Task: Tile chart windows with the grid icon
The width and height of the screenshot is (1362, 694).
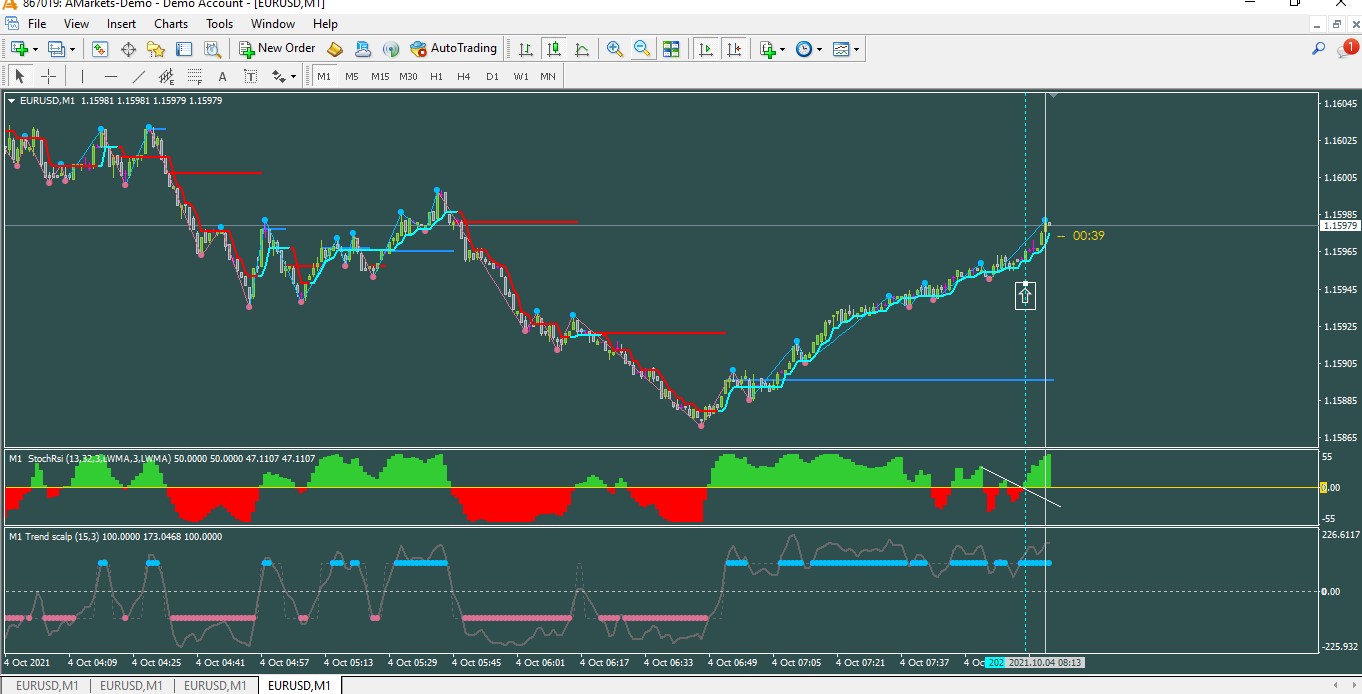Action: coord(671,49)
